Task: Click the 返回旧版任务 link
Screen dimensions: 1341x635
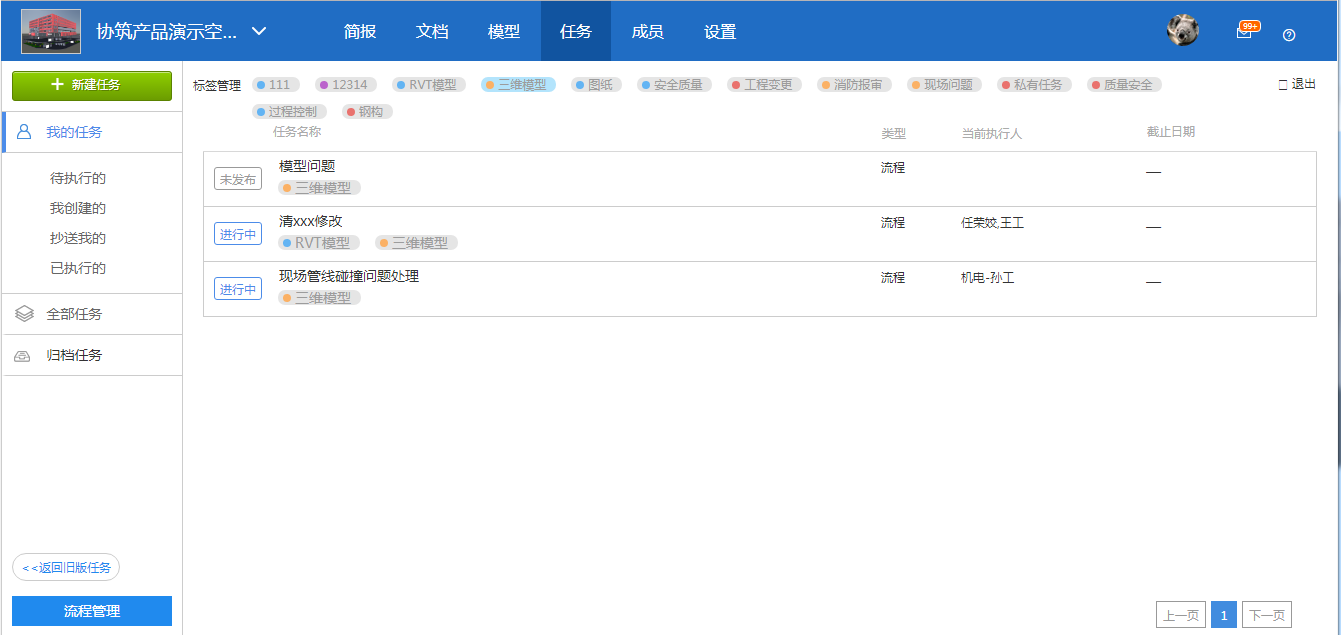Action: [65, 567]
